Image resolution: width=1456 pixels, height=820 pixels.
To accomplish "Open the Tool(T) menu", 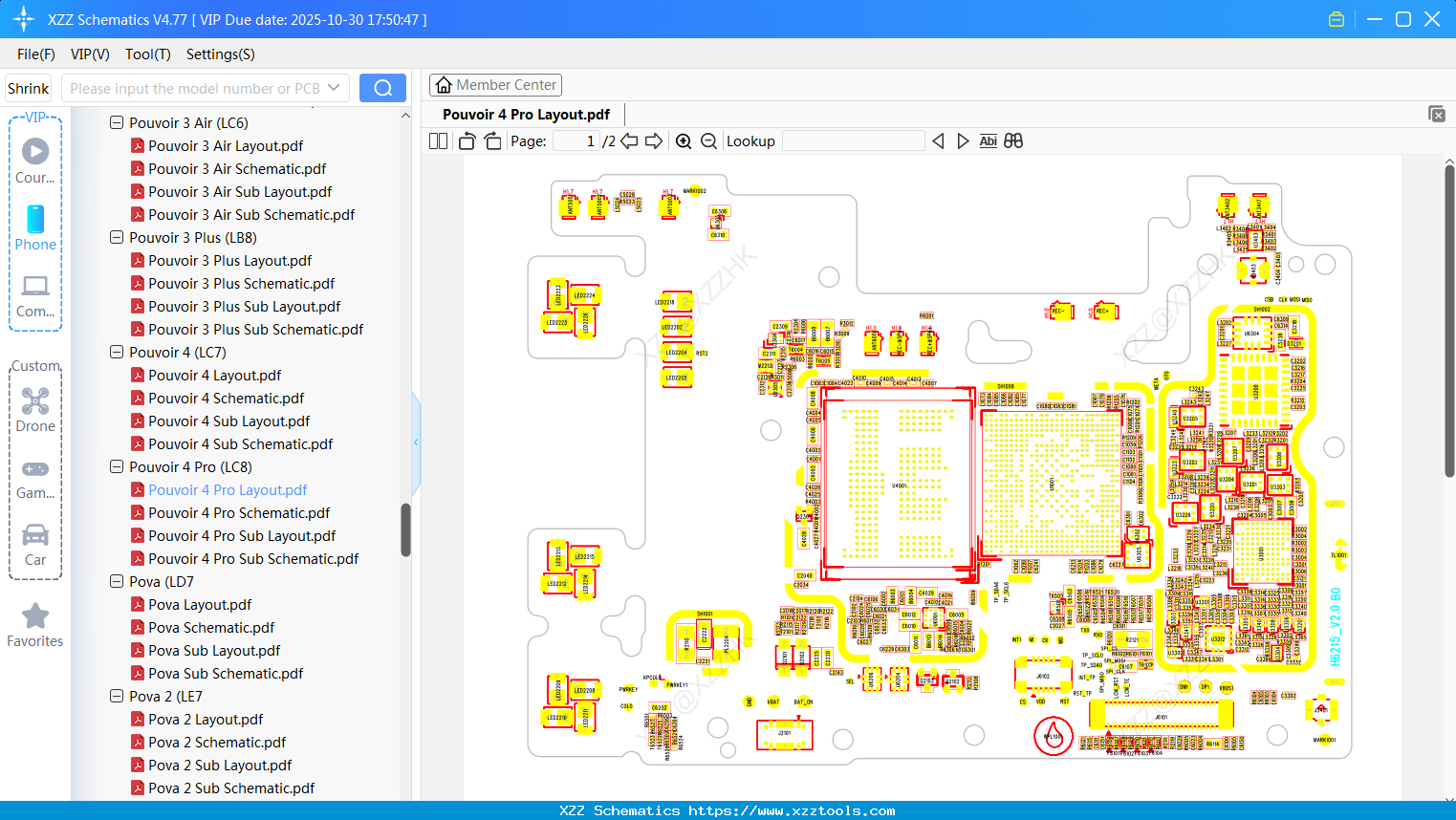I will [147, 54].
